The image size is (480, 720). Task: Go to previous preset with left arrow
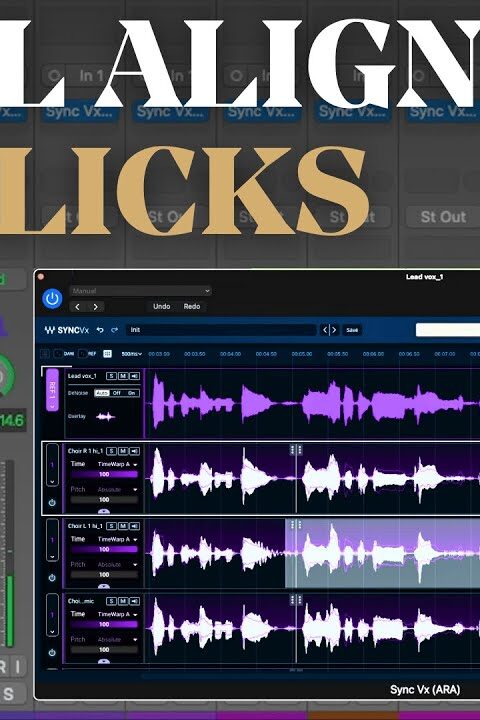pyautogui.click(x=77, y=307)
